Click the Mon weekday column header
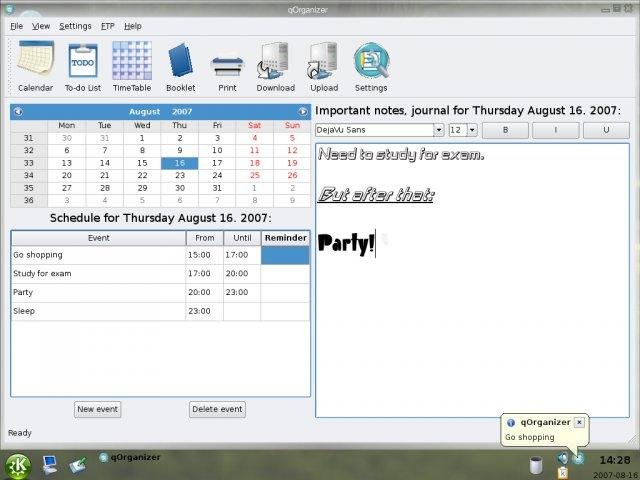 pyautogui.click(x=67, y=125)
